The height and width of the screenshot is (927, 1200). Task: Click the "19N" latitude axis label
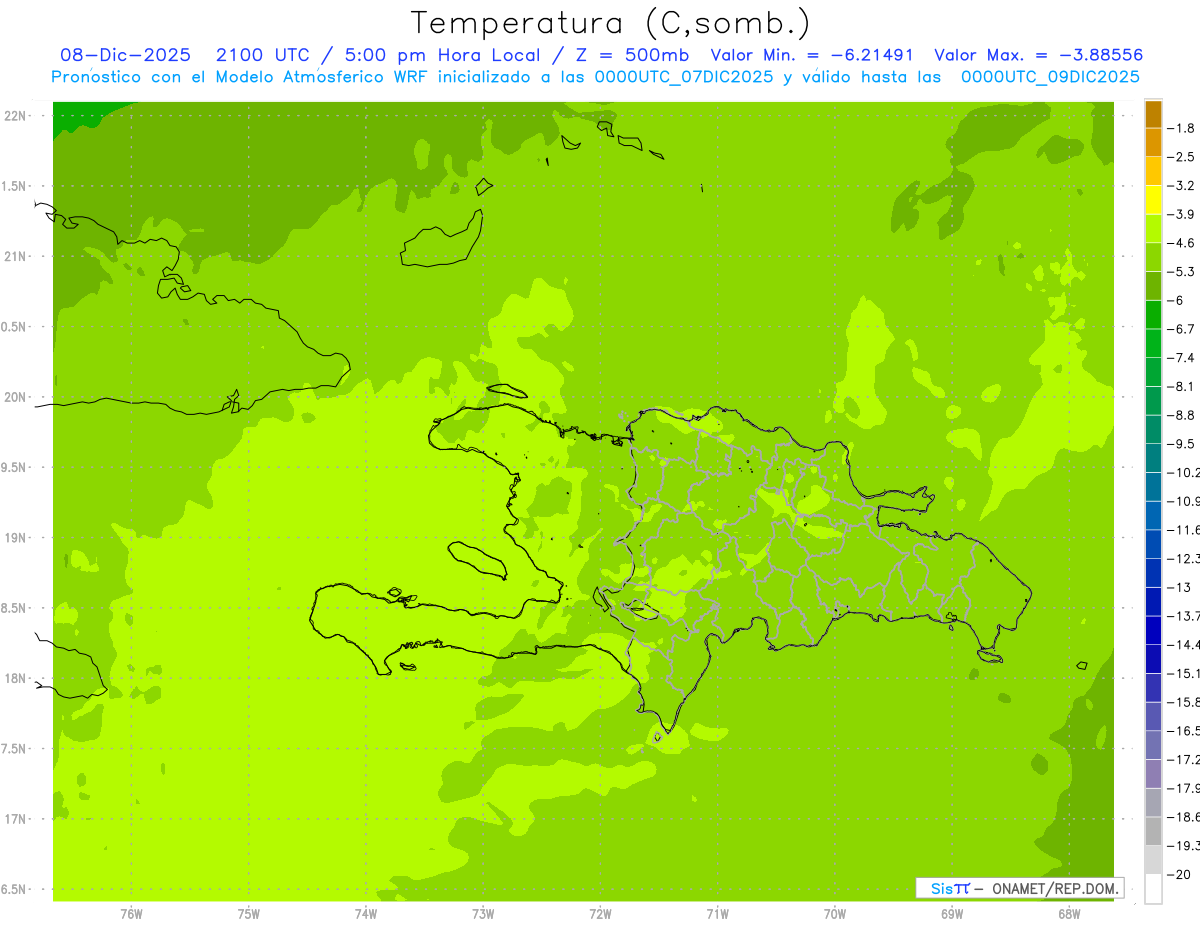click(14, 538)
